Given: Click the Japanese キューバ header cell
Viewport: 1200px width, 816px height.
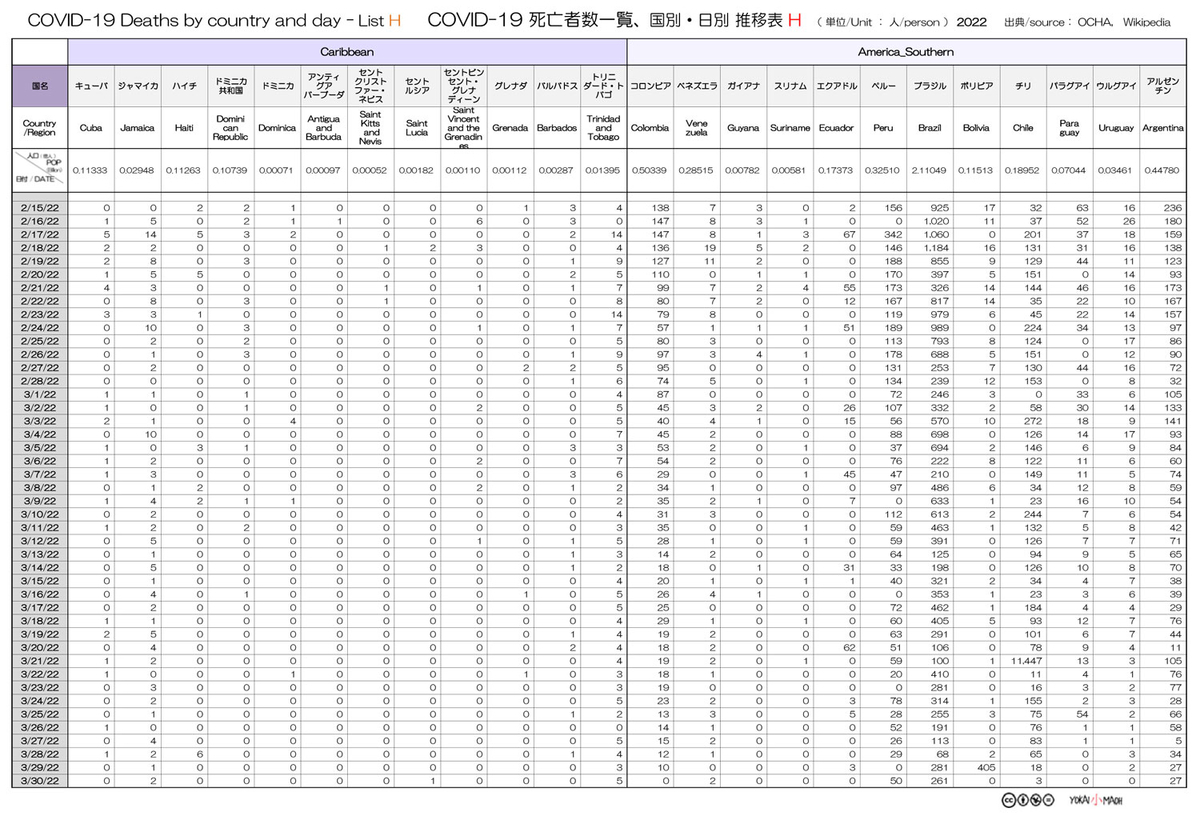Looking at the screenshot, I should coord(91,86).
